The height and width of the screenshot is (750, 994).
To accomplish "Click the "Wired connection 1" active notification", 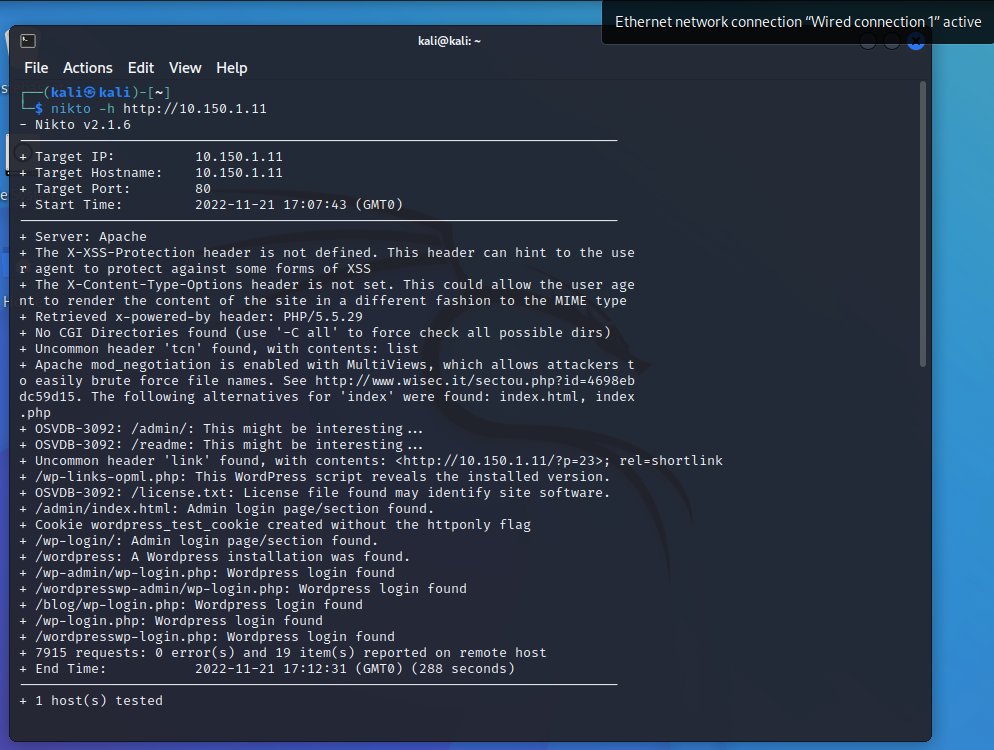I will [x=797, y=22].
